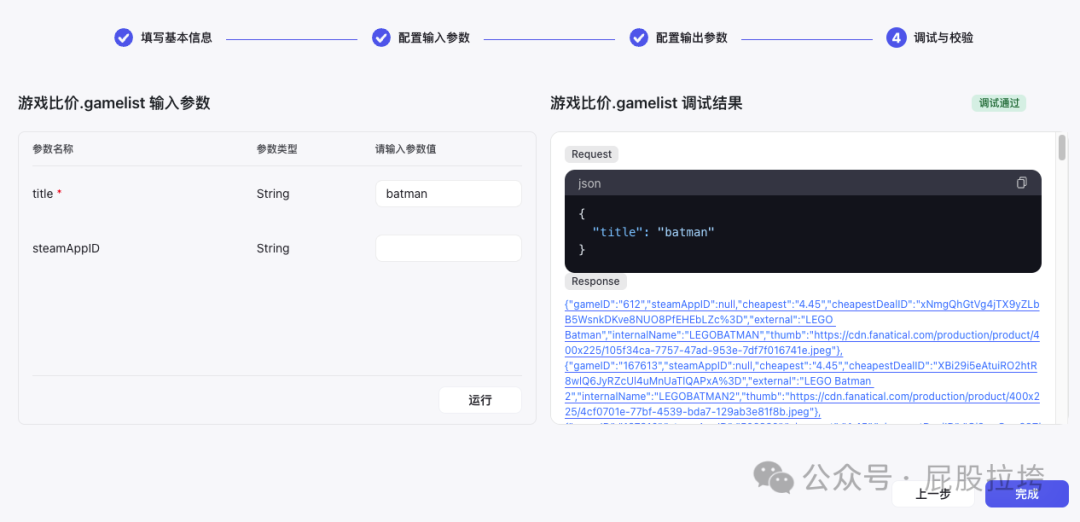Click the 参数名称 column header
The width and height of the screenshot is (1080, 522).
pyautogui.click(x=53, y=148)
